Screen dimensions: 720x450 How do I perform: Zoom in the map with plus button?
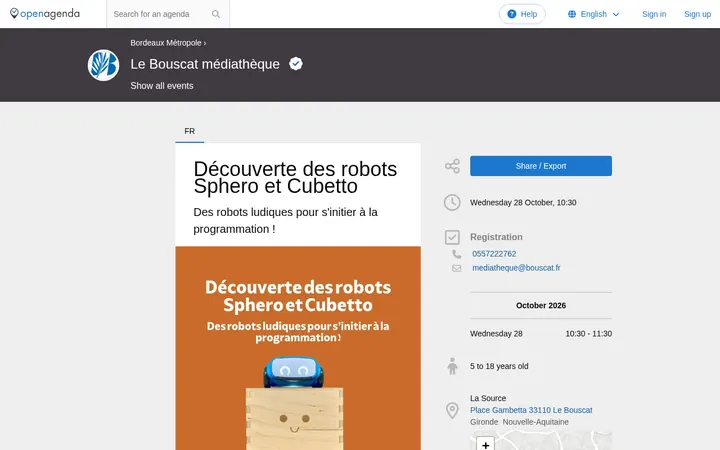[485, 444]
